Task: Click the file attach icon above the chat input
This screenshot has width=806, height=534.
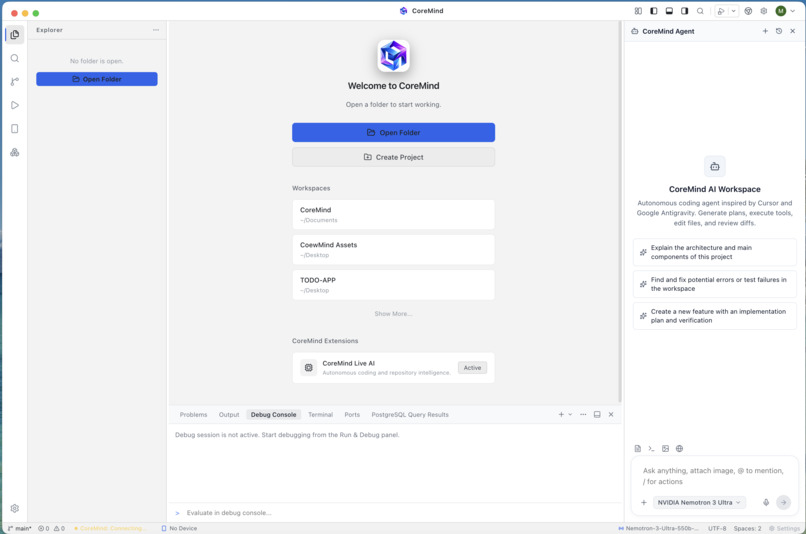Action: pos(637,448)
